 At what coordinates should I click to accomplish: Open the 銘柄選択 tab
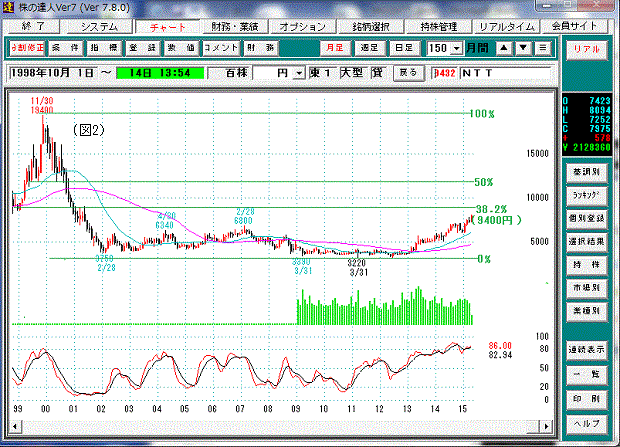[x=370, y=27]
